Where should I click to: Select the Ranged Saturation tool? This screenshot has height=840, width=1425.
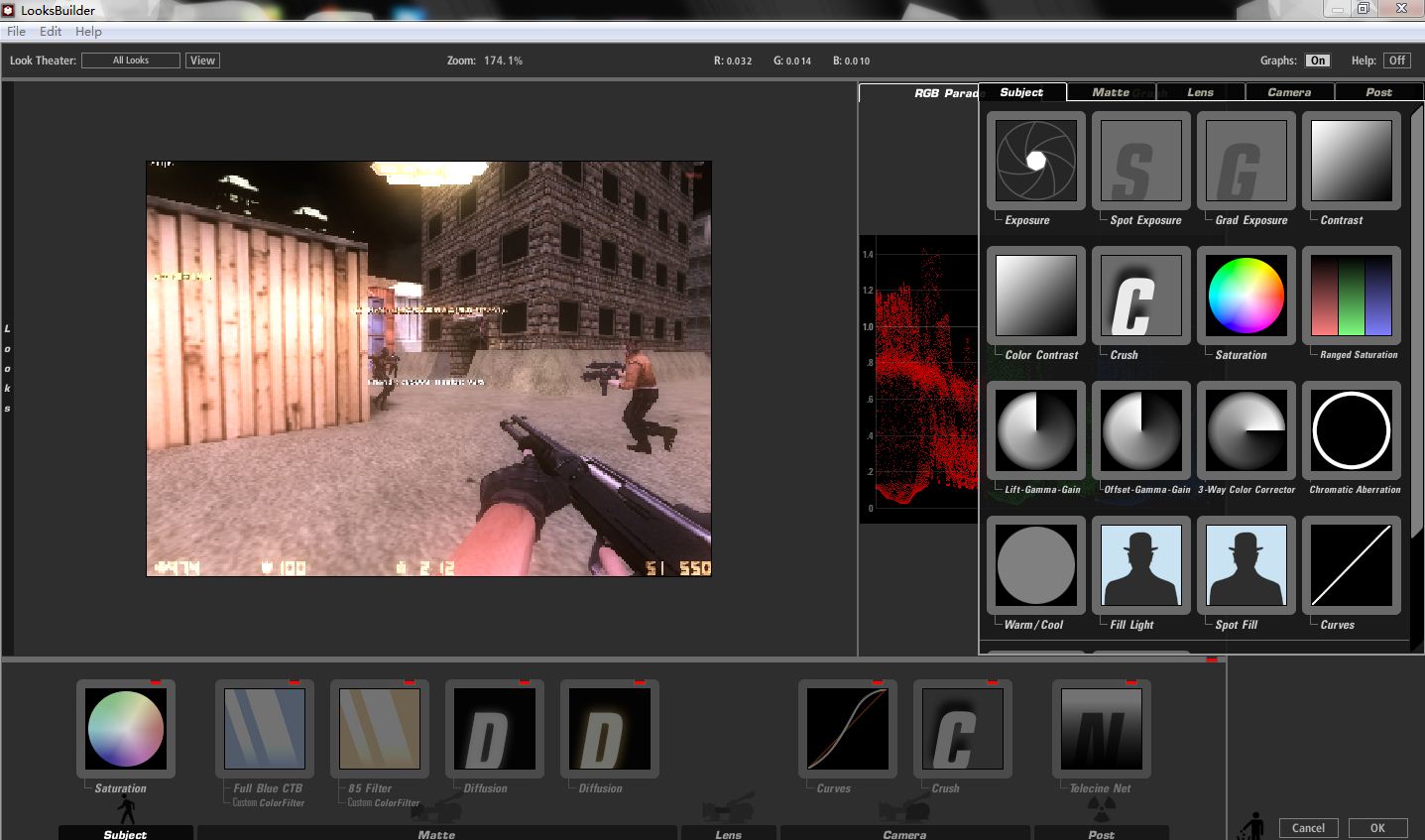(x=1351, y=296)
